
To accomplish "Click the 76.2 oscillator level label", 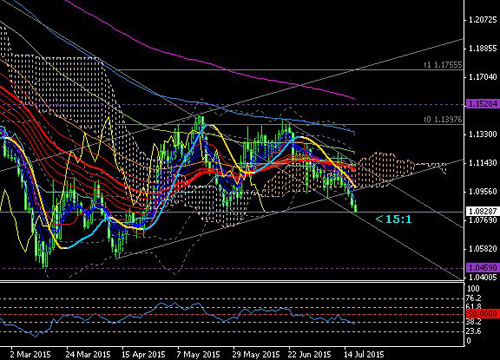I will coord(474,298).
